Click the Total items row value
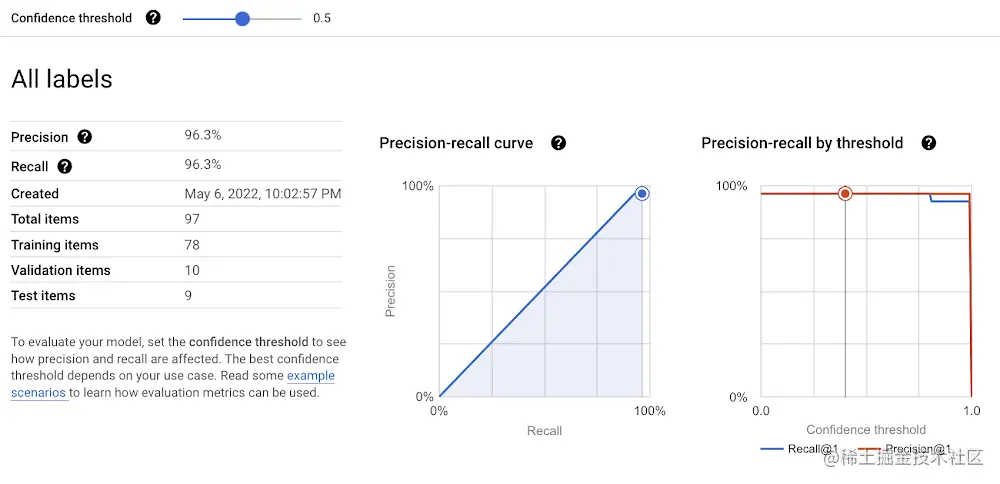This screenshot has height=484, width=1000. pyautogui.click(x=192, y=219)
